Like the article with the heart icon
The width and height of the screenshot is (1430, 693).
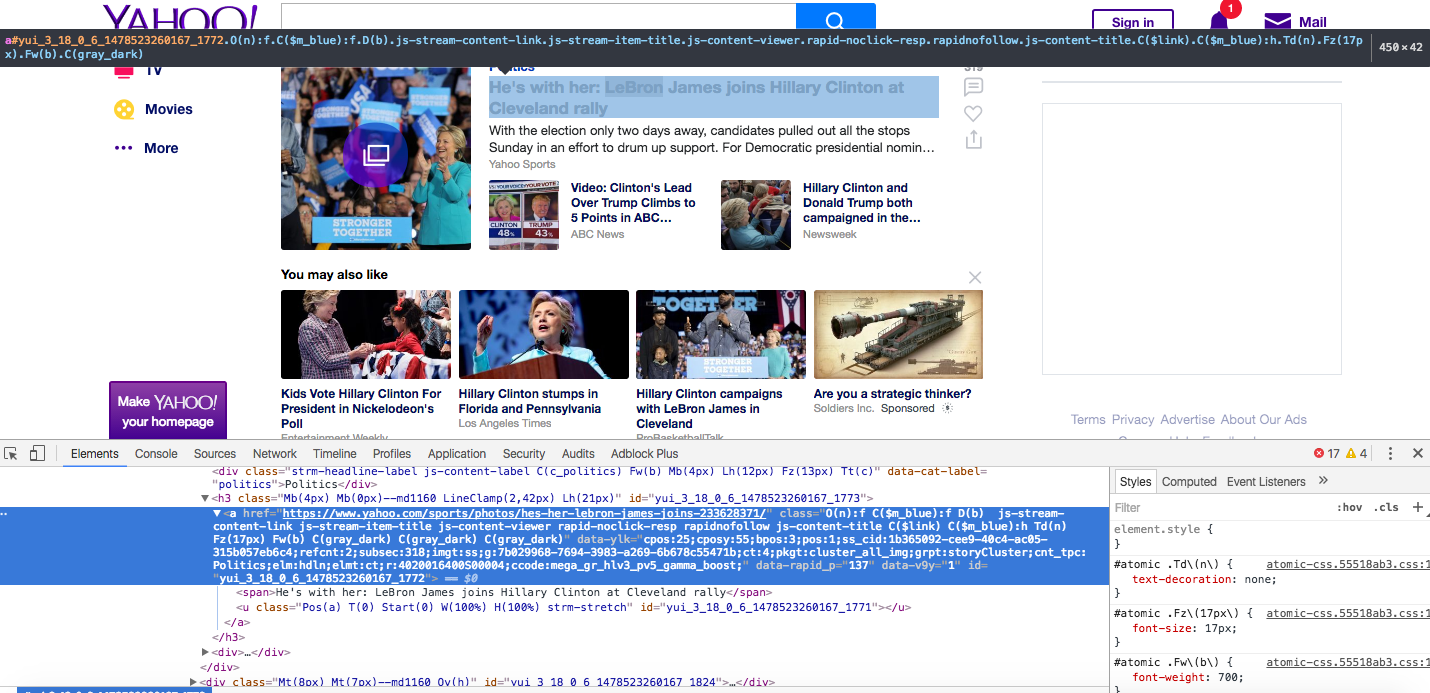coord(973,114)
